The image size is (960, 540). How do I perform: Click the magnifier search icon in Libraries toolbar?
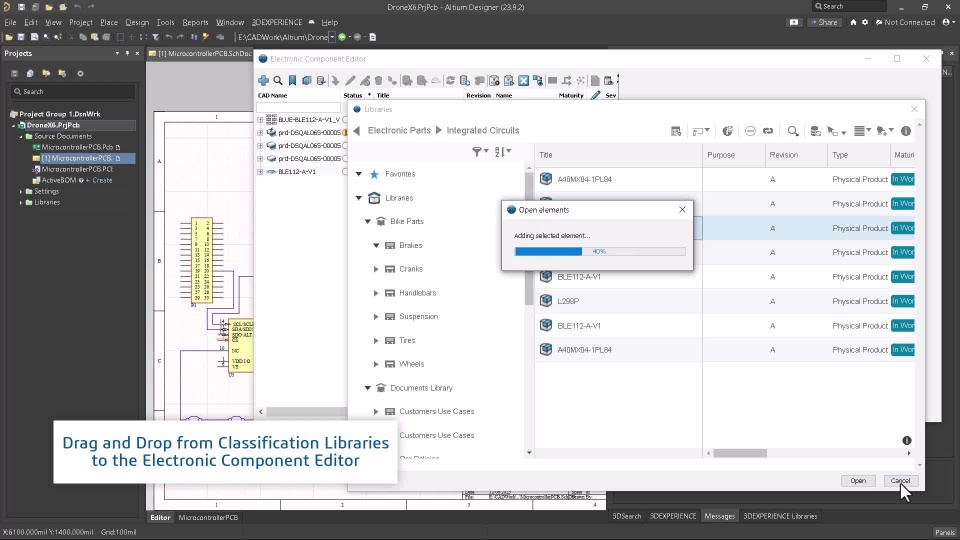click(793, 131)
